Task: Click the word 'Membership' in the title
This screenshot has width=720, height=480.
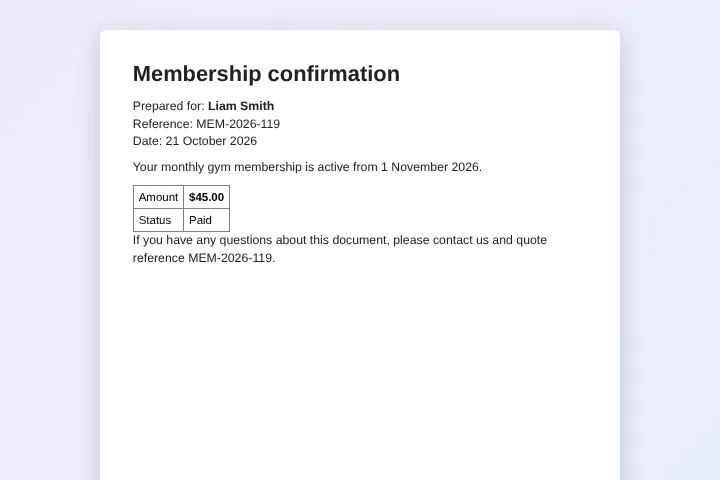Action: pos(197,74)
